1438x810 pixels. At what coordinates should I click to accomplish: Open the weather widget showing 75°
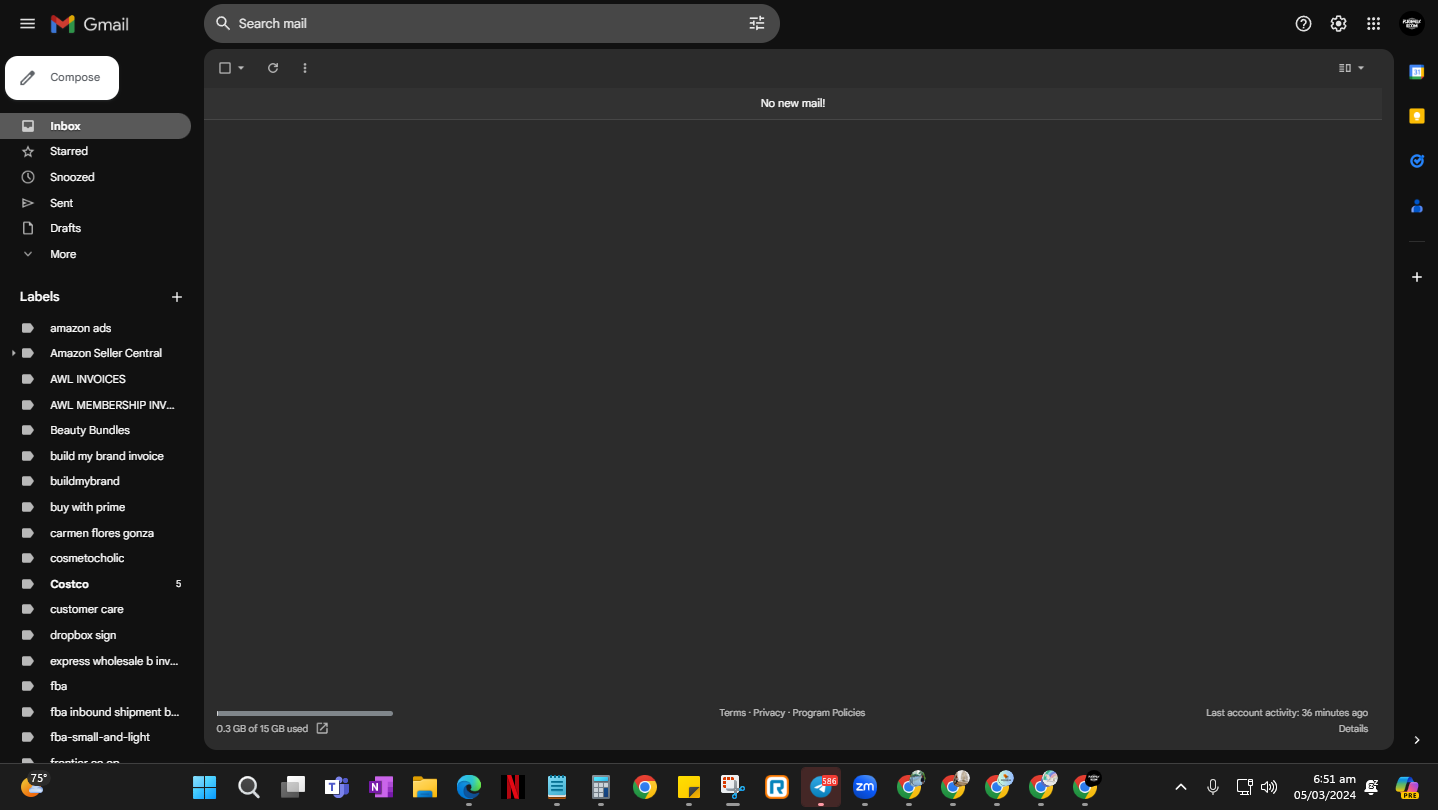click(x=34, y=784)
